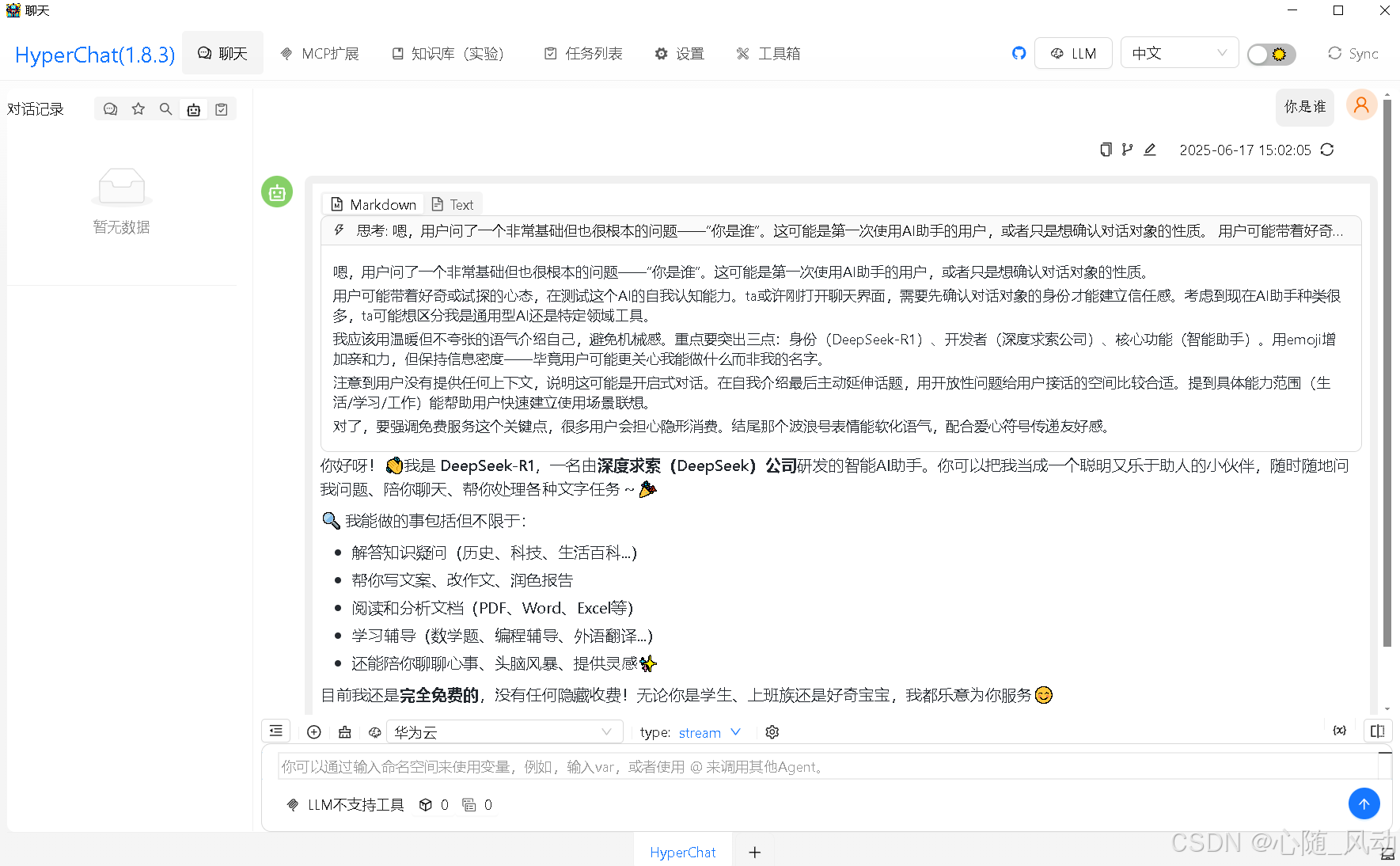Click the 暂无数据 empty state text
The image size is (1400, 866).
tap(121, 227)
